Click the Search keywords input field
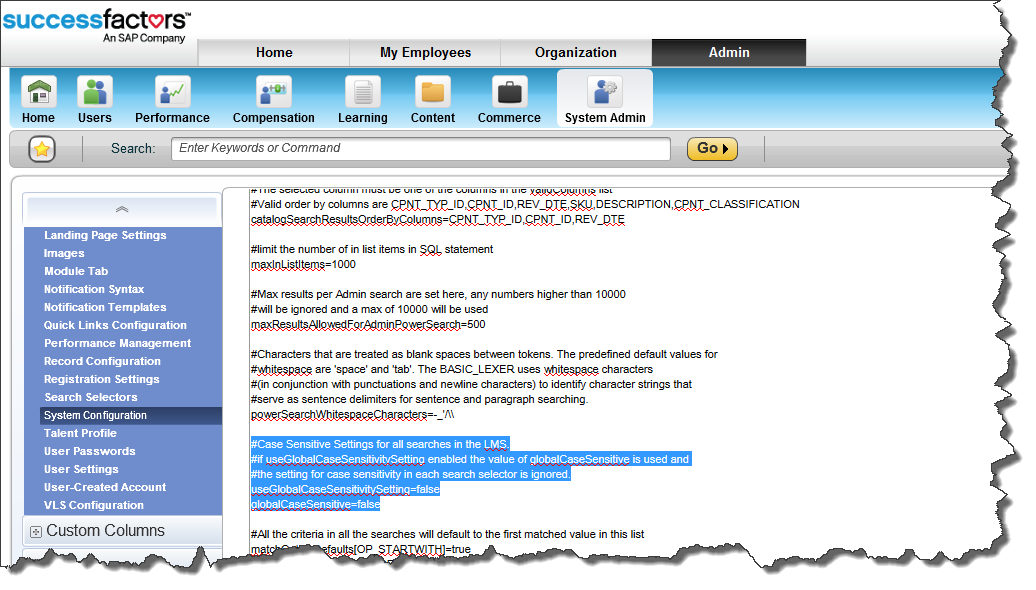1036x590 pixels. coord(421,149)
